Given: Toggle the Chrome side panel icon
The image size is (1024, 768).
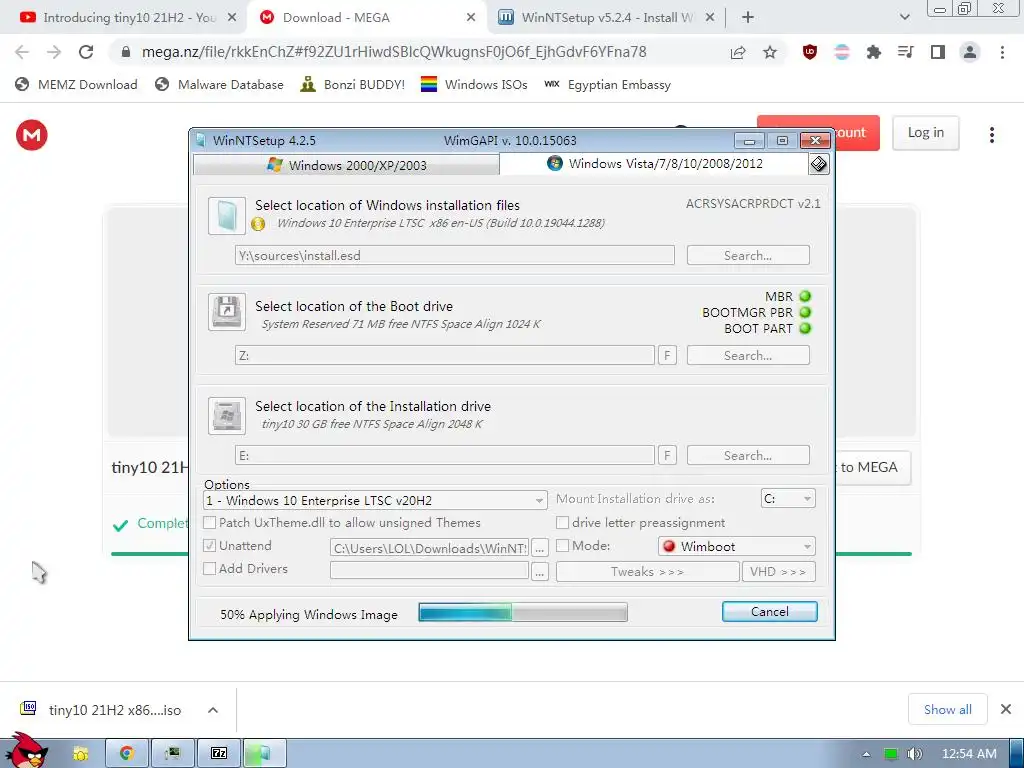Looking at the screenshot, I should click(937, 52).
